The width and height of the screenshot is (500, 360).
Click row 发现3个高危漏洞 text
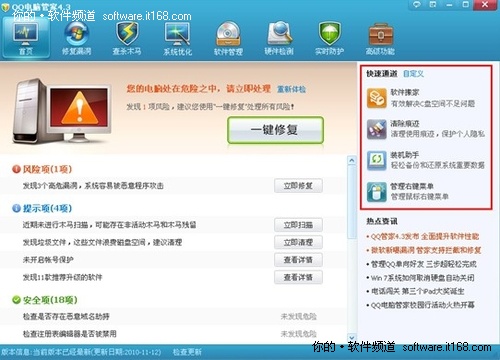(x=93, y=186)
